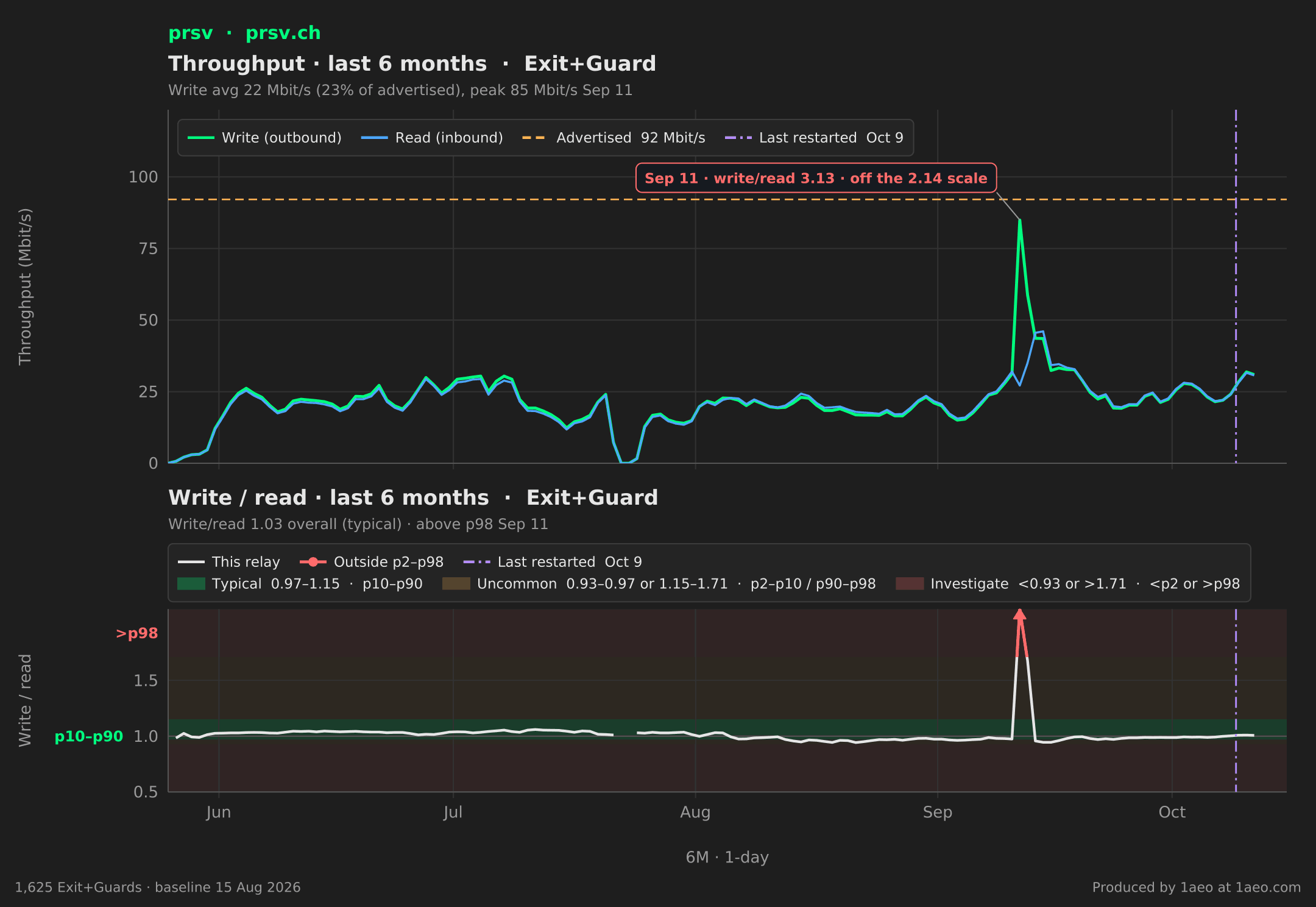
Task: Click the Uncommon brown color swatch
Action: (456, 584)
